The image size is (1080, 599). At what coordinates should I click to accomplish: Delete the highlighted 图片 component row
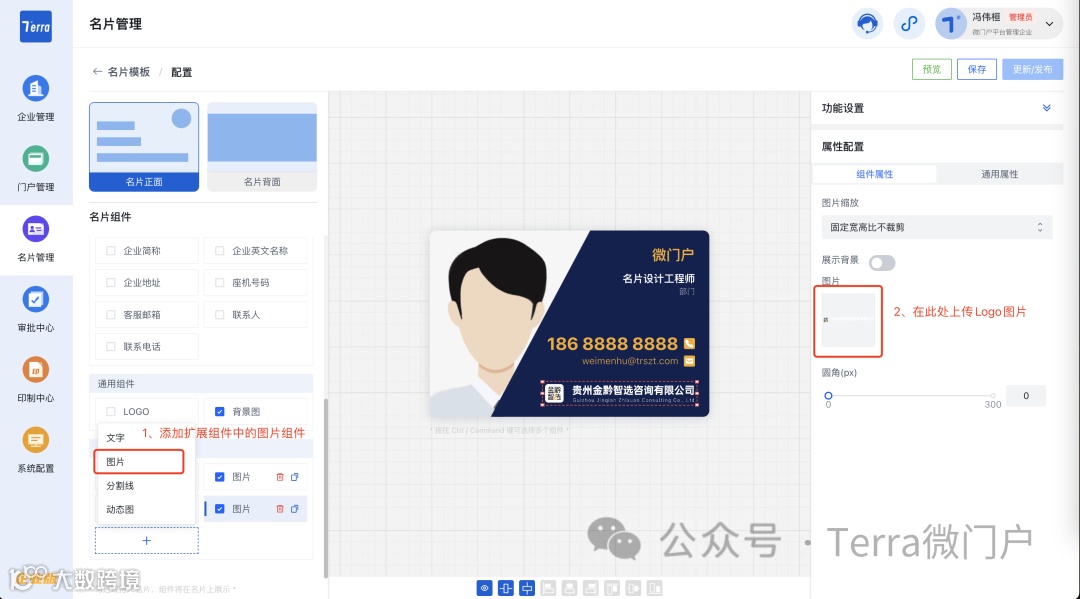pos(280,509)
